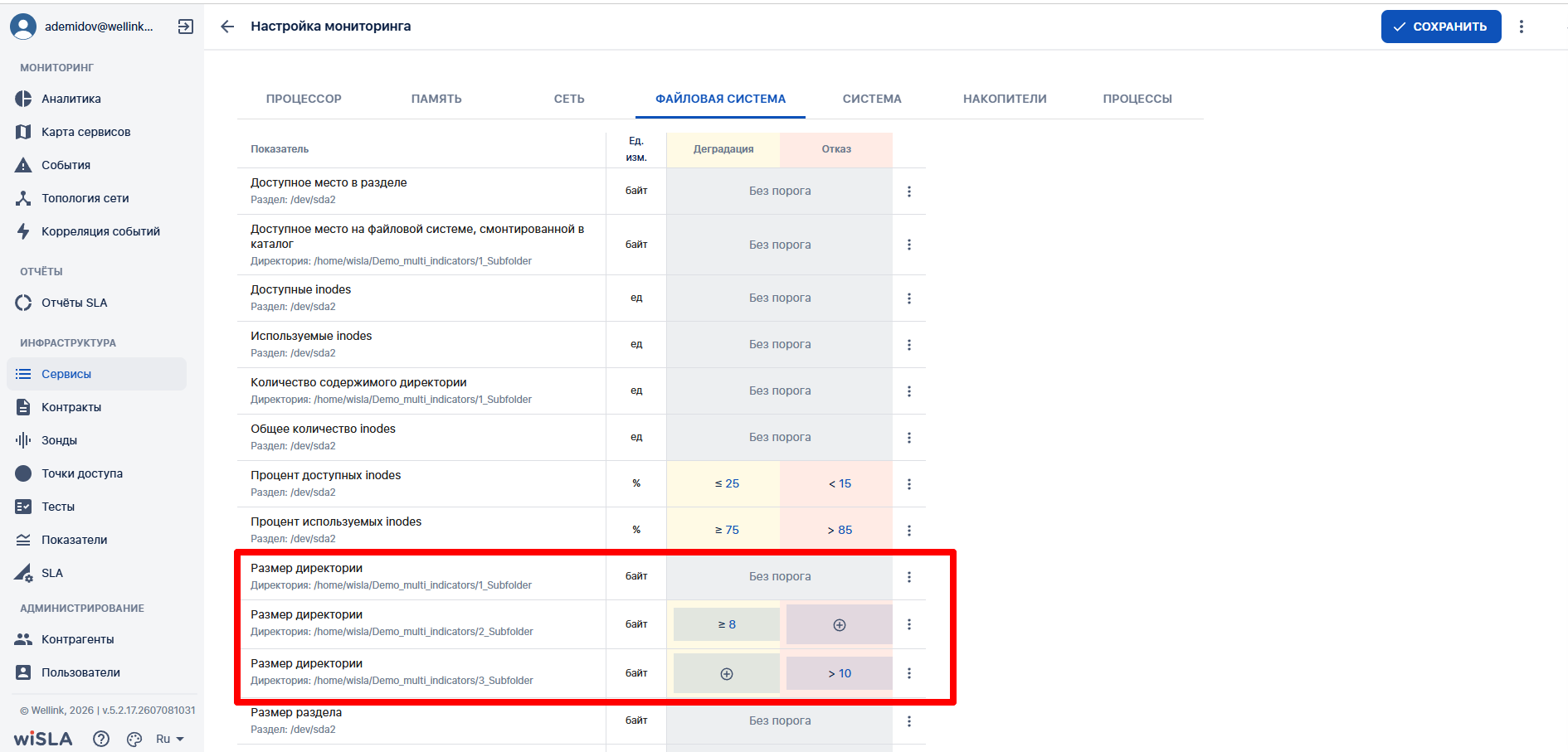Image resolution: width=1568 pixels, height=752 pixels.
Task: Switch to the Процессы tab
Action: [1137, 99]
